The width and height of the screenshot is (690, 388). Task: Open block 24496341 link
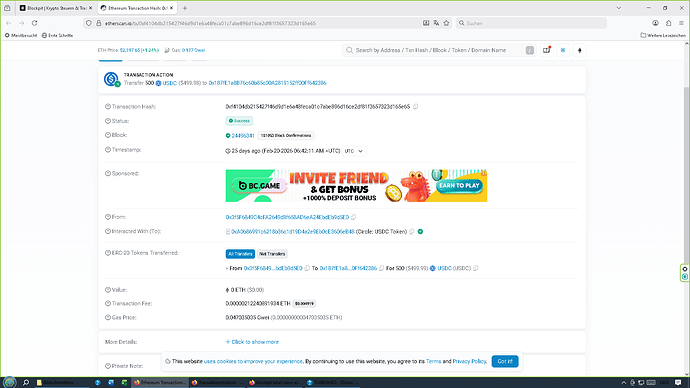243,135
